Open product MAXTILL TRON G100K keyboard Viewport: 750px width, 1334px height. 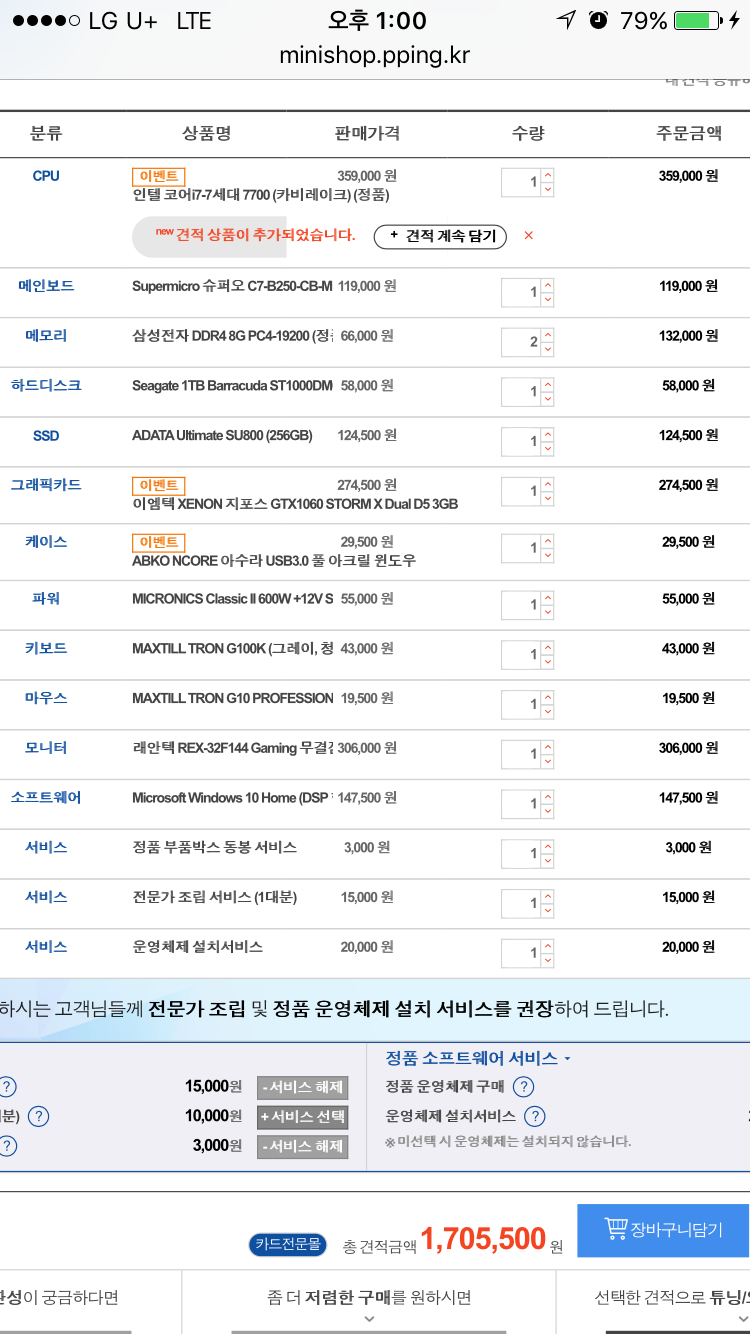(x=232, y=649)
